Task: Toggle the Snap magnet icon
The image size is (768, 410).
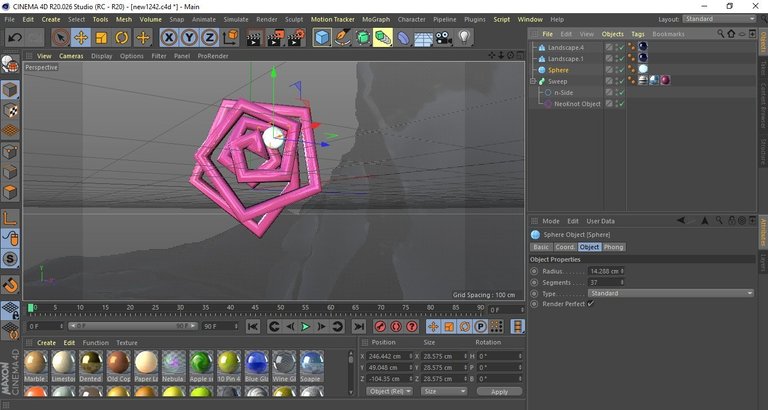Action: point(10,285)
